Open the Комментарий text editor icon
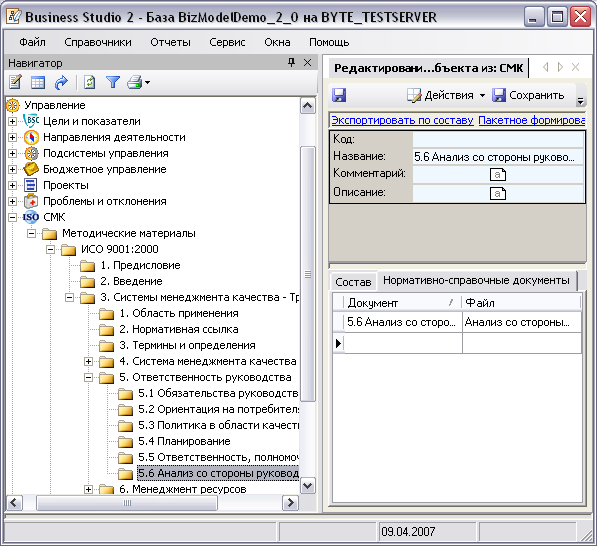 (x=498, y=174)
